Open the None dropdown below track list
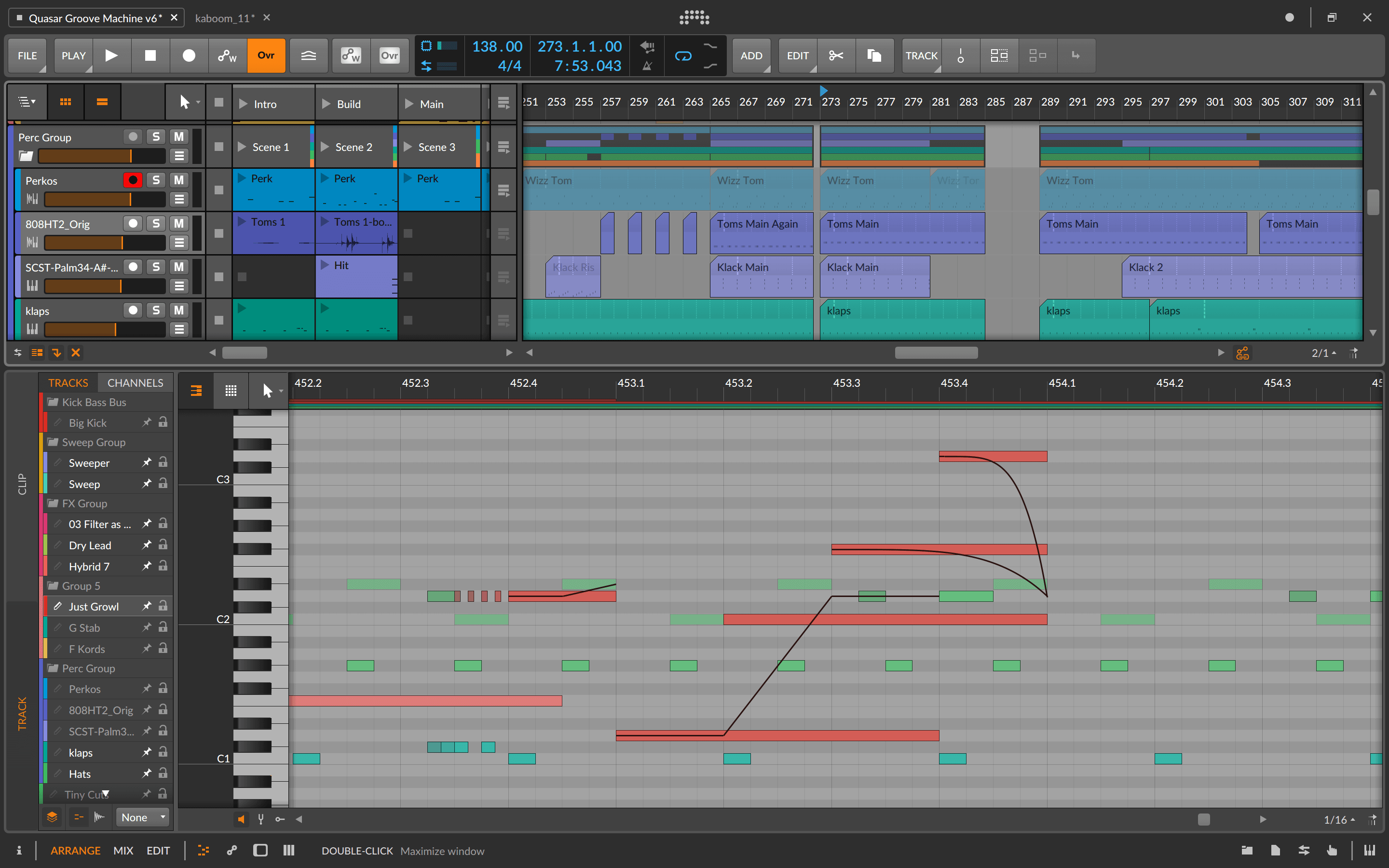This screenshot has width=1389, height=868. [x=143, y=817]
